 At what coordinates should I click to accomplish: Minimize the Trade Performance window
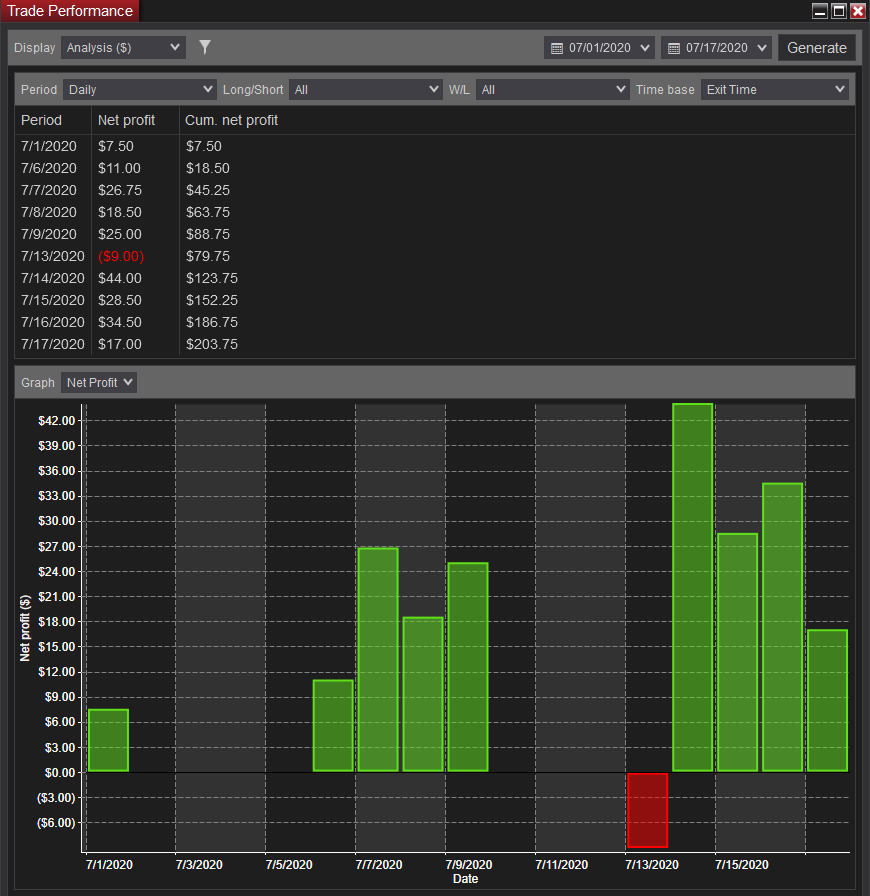point(820,11)
